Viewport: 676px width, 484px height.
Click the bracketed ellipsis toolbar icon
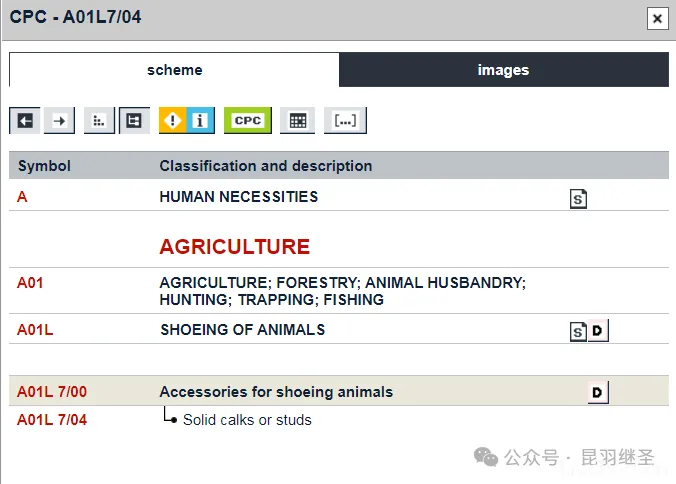coord(345,121)
